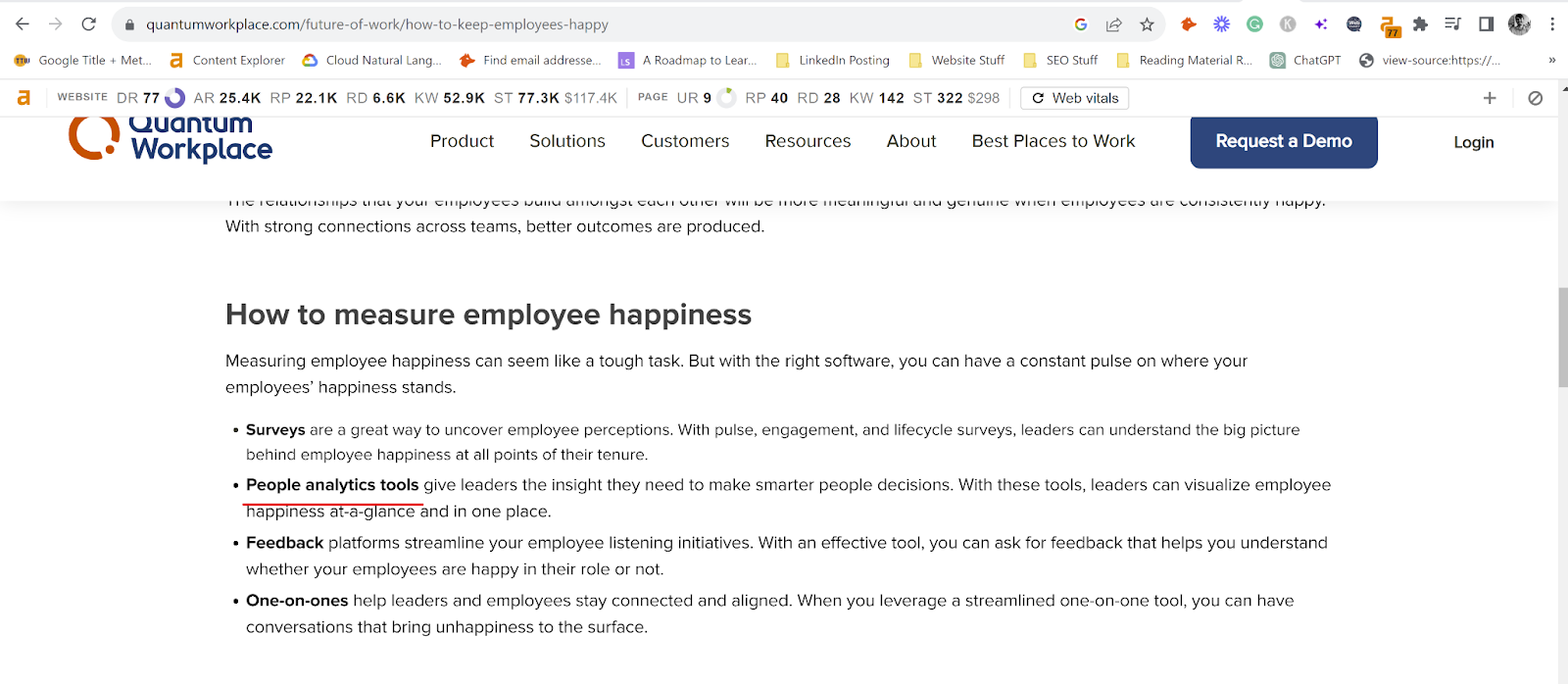The image size is (1568, 684).
Task: Add a new item with Ahrefs plus icon
Action: point(1490,98)
